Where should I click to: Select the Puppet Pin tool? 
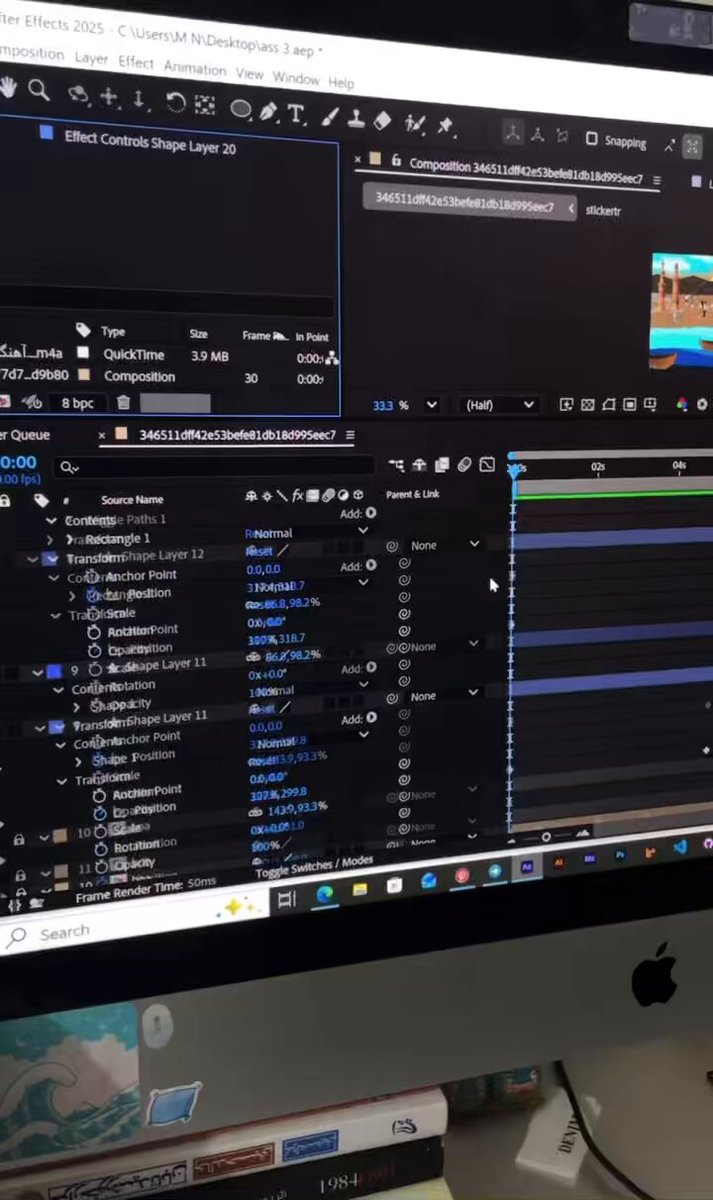click(445, 126)
